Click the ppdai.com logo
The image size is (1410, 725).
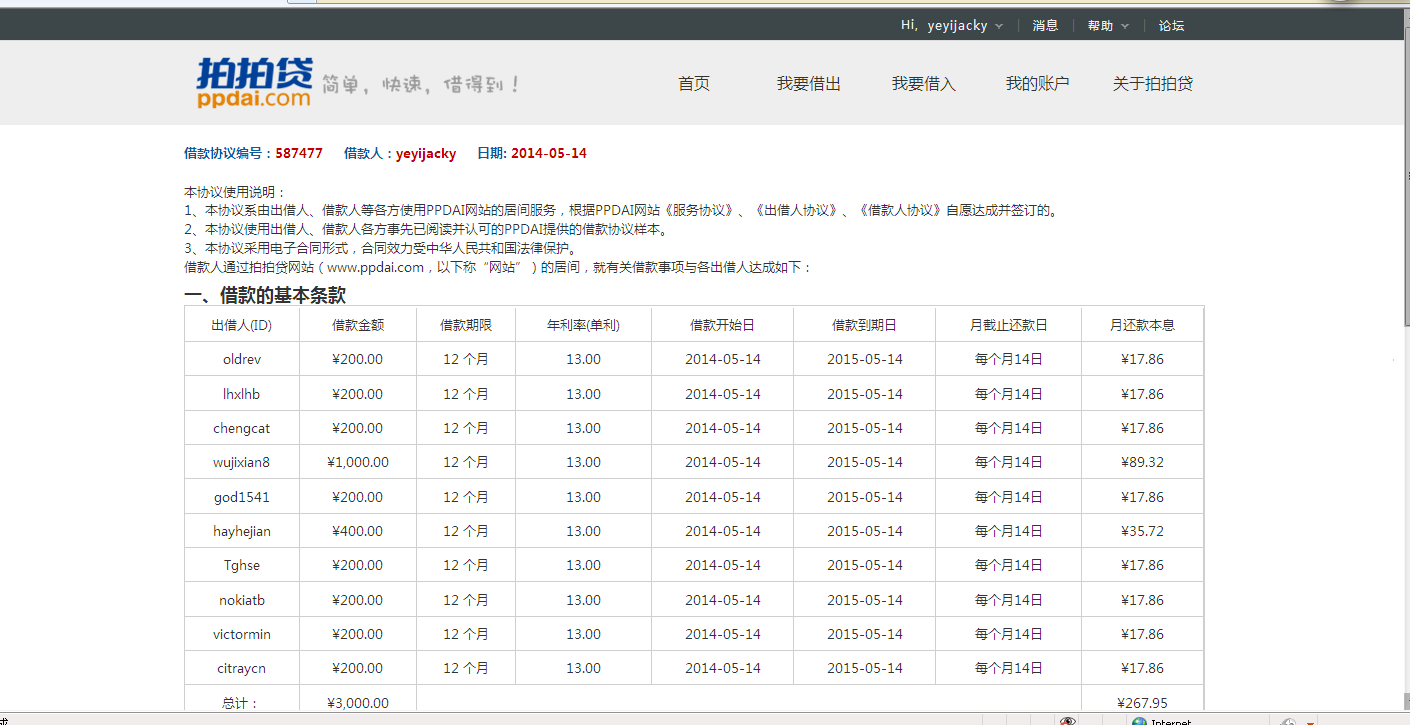click(254, 83)
